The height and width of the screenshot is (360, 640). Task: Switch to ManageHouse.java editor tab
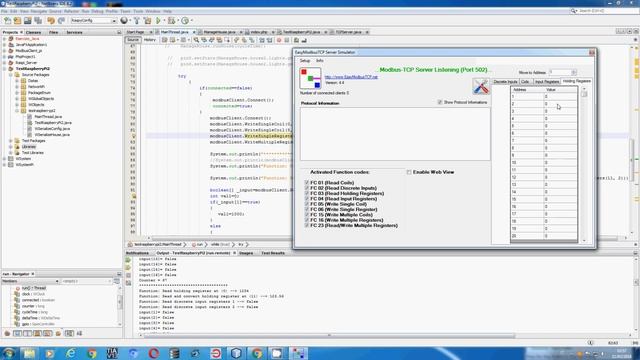coord(219,32)
